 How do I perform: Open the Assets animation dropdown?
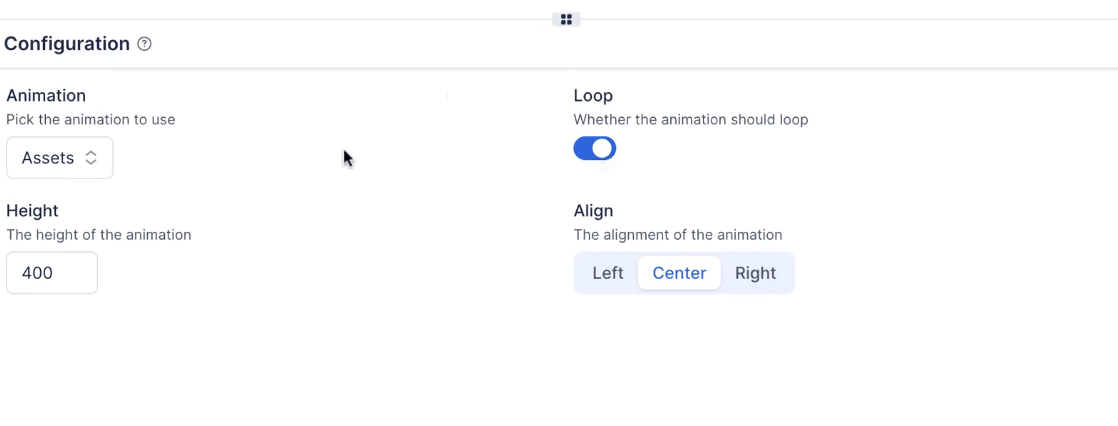[x=59, y=158]
